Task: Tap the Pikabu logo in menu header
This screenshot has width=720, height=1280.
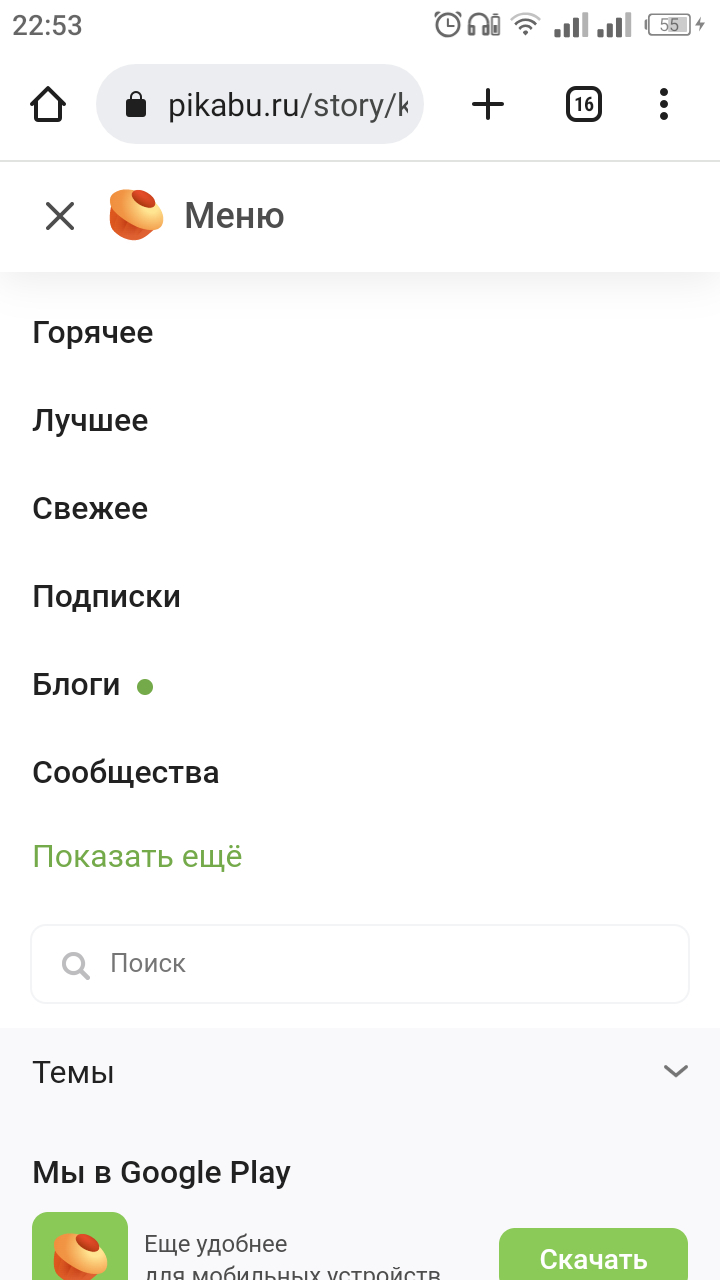Action: (136, 215)
